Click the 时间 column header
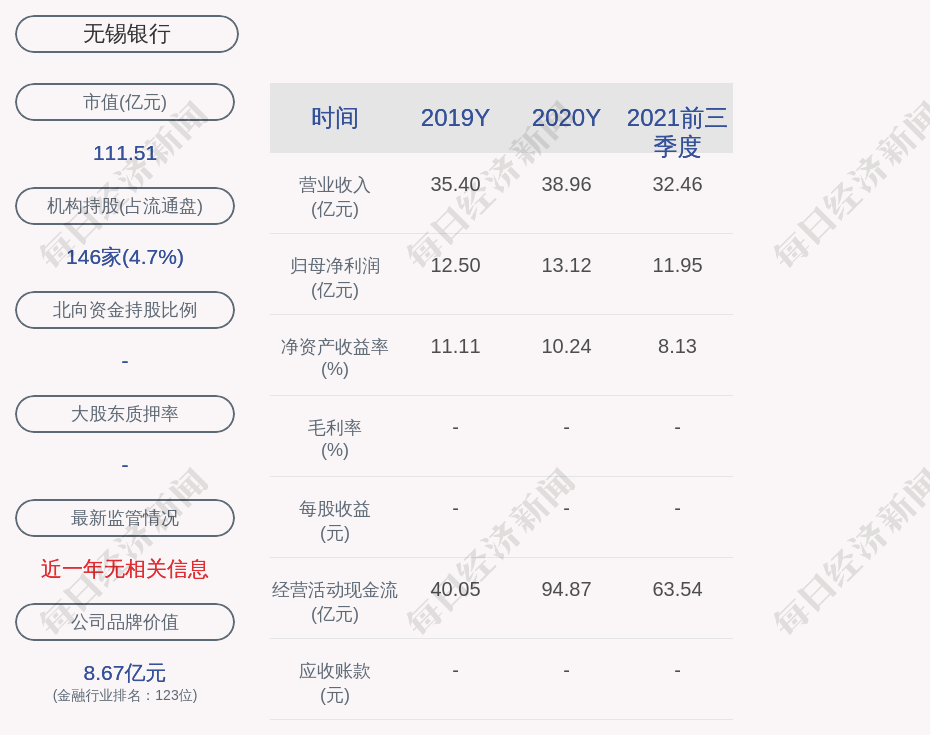The image size is (930, 735). coord(335,118)
